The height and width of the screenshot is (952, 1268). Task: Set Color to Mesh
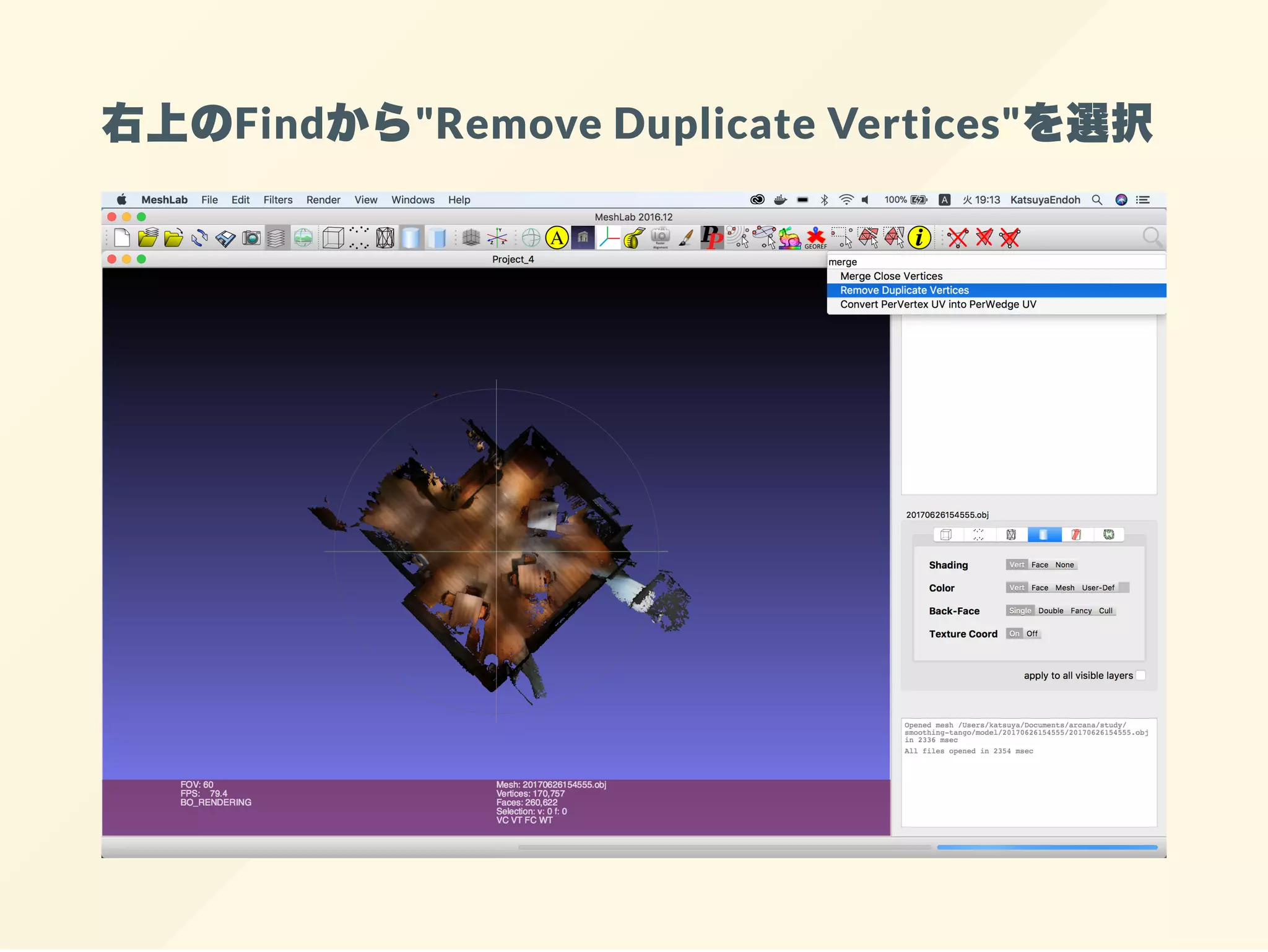[x=1064, y=589]
